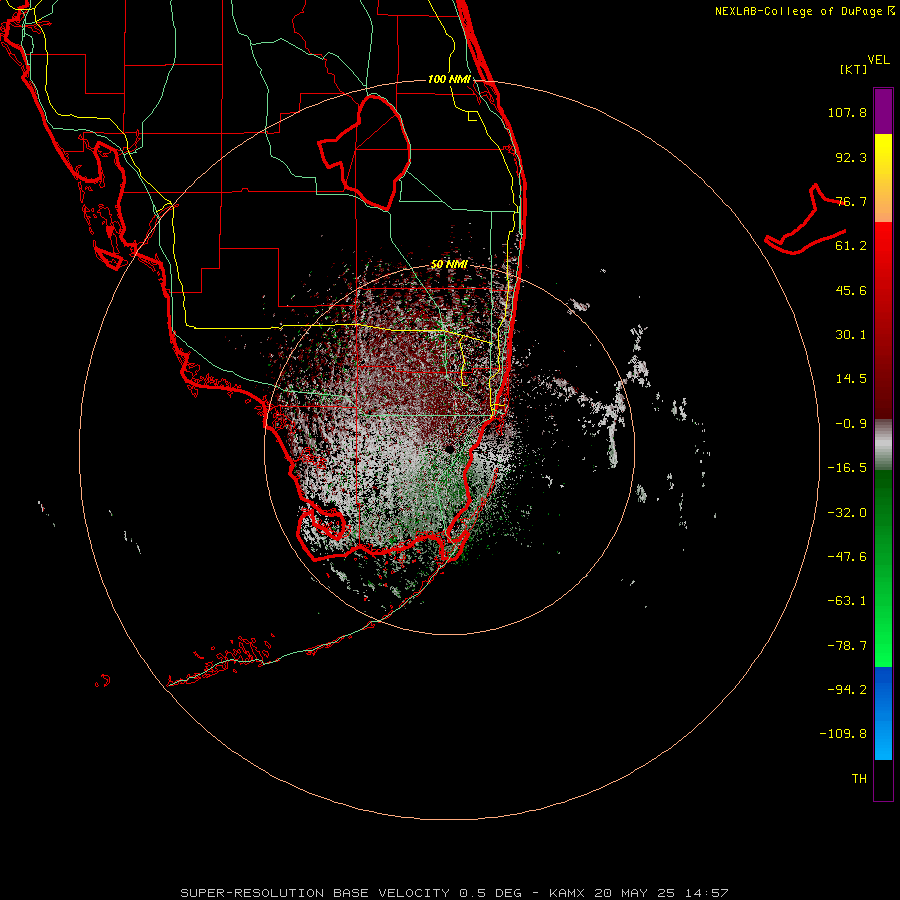Click the 100 NMI range ring label

pyautogui.click(x=449, y=79)
